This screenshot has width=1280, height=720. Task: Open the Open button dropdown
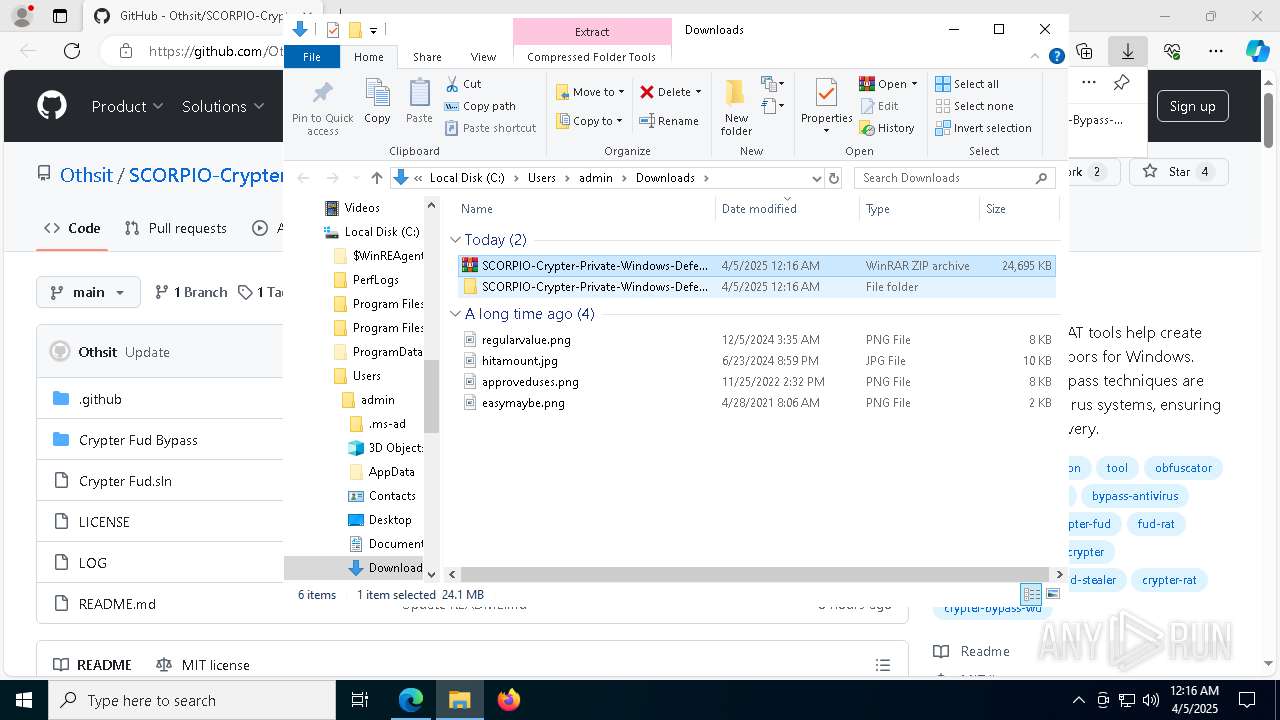914,84
